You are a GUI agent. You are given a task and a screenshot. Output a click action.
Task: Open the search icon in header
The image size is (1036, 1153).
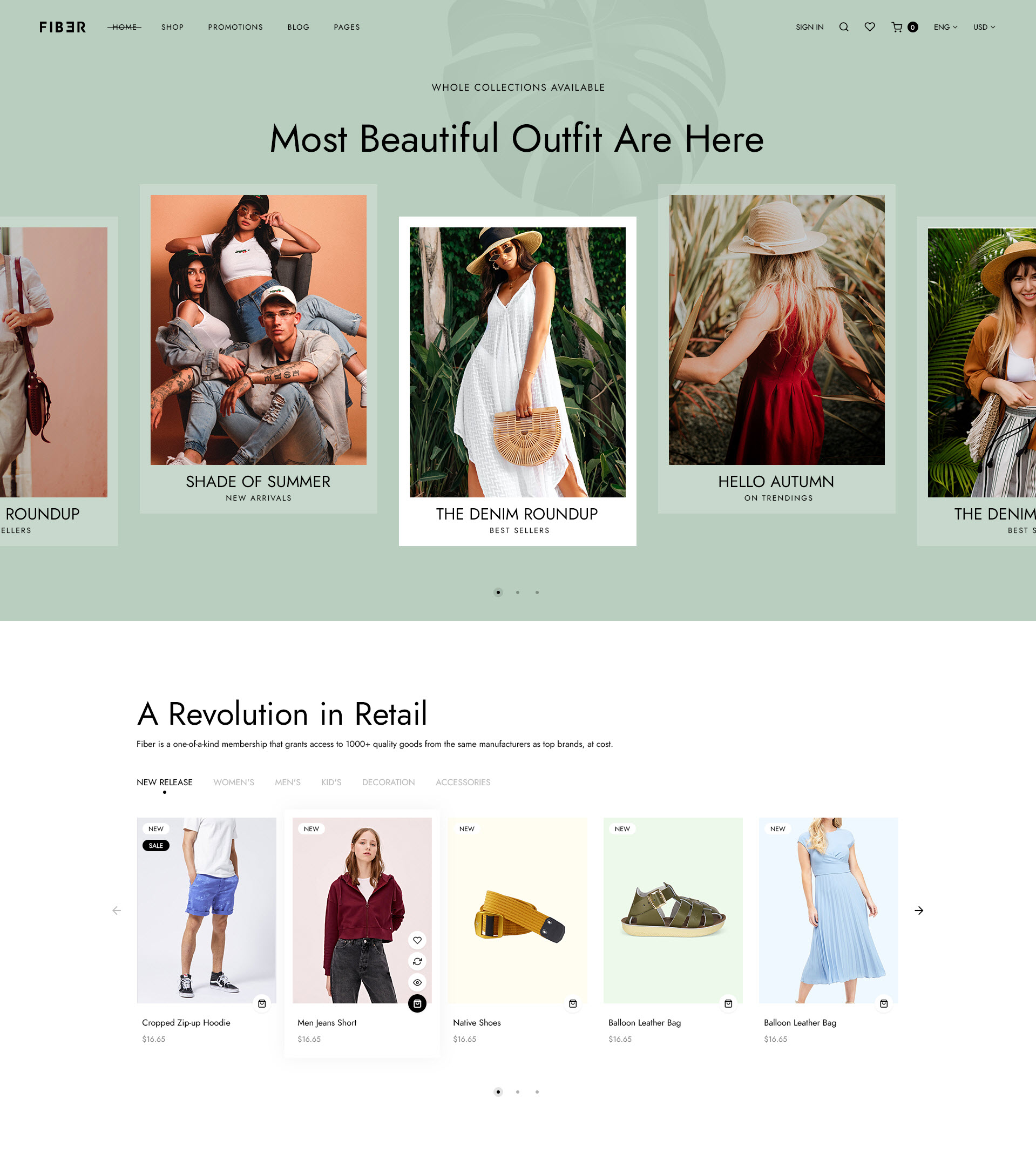844,27
